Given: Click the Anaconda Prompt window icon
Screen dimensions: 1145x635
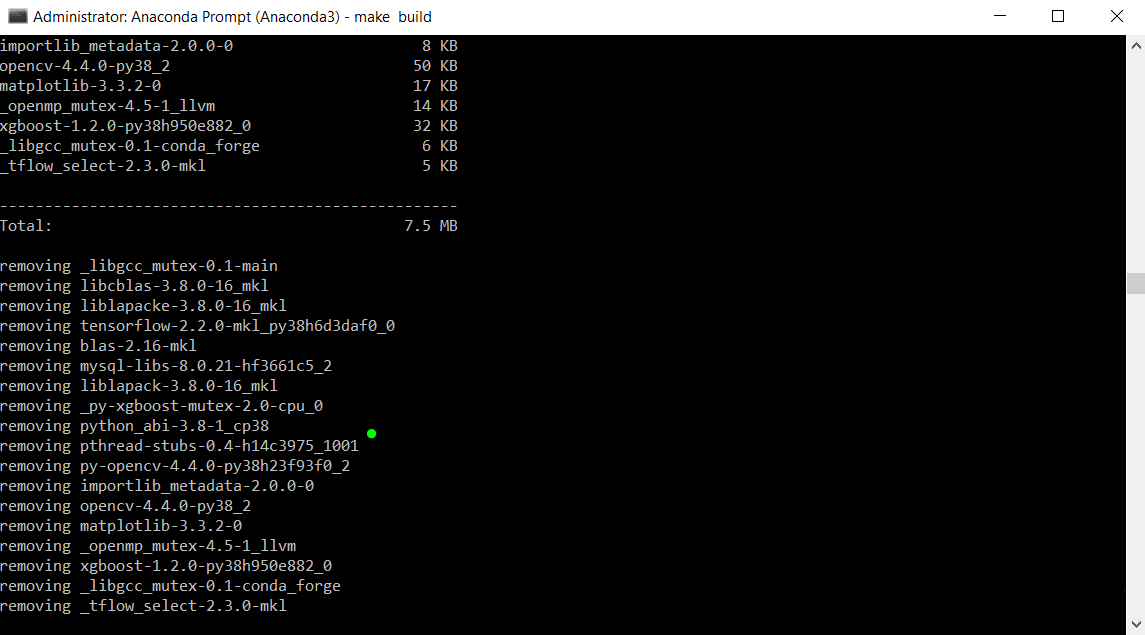Looking at the screenshot, I should (x=18, y=16).
